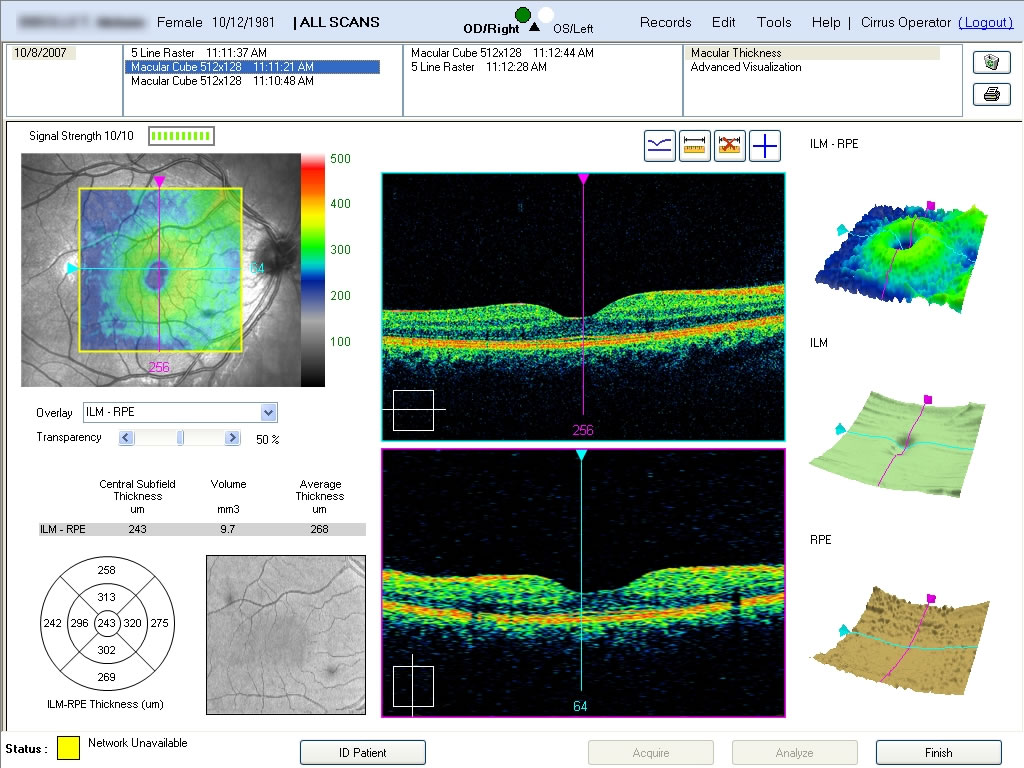The width and height of the screenshot is (1024, 768).
Task: Click the blue crosshair center icon
Action: pyautogui.click(x=765, y=147)
